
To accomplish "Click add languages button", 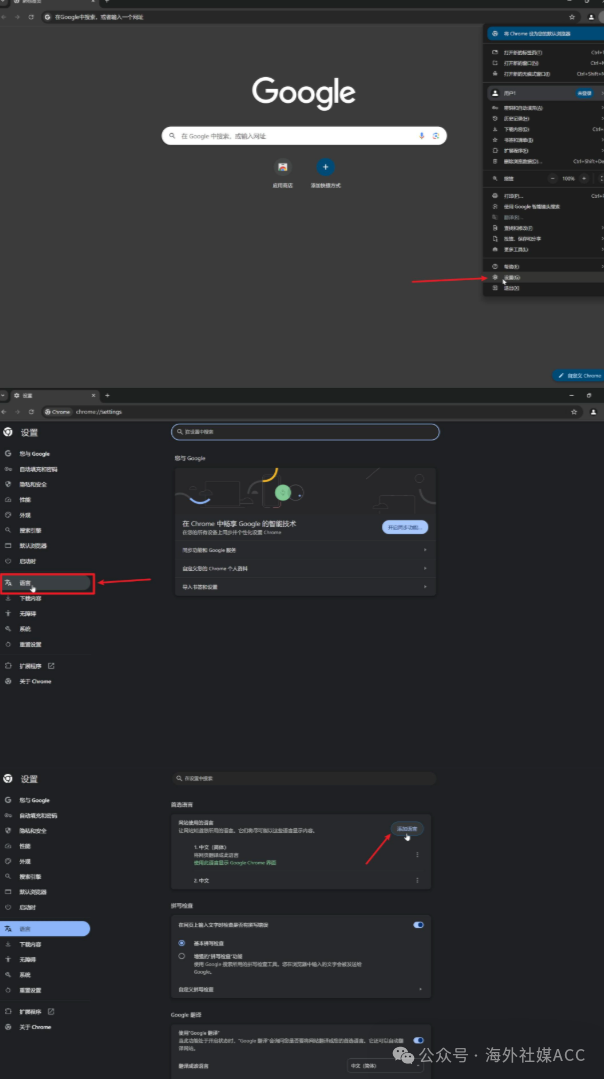I will coord(407,829).
